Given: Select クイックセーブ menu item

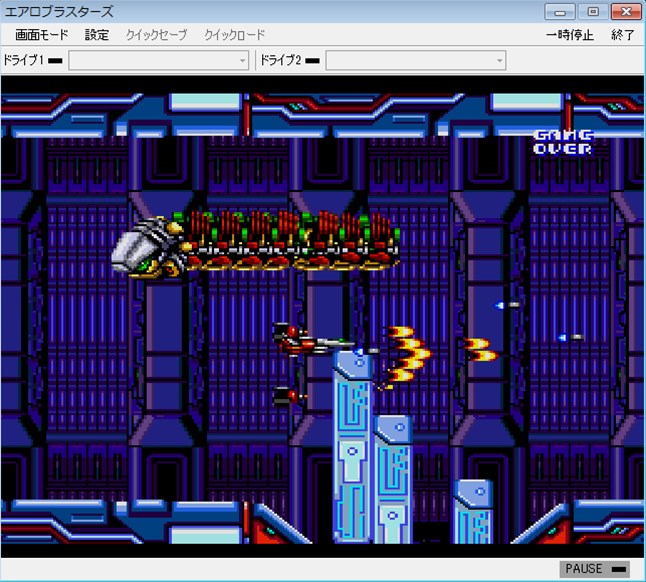Looking at the screenshot, I should click(x=156, y=35).
